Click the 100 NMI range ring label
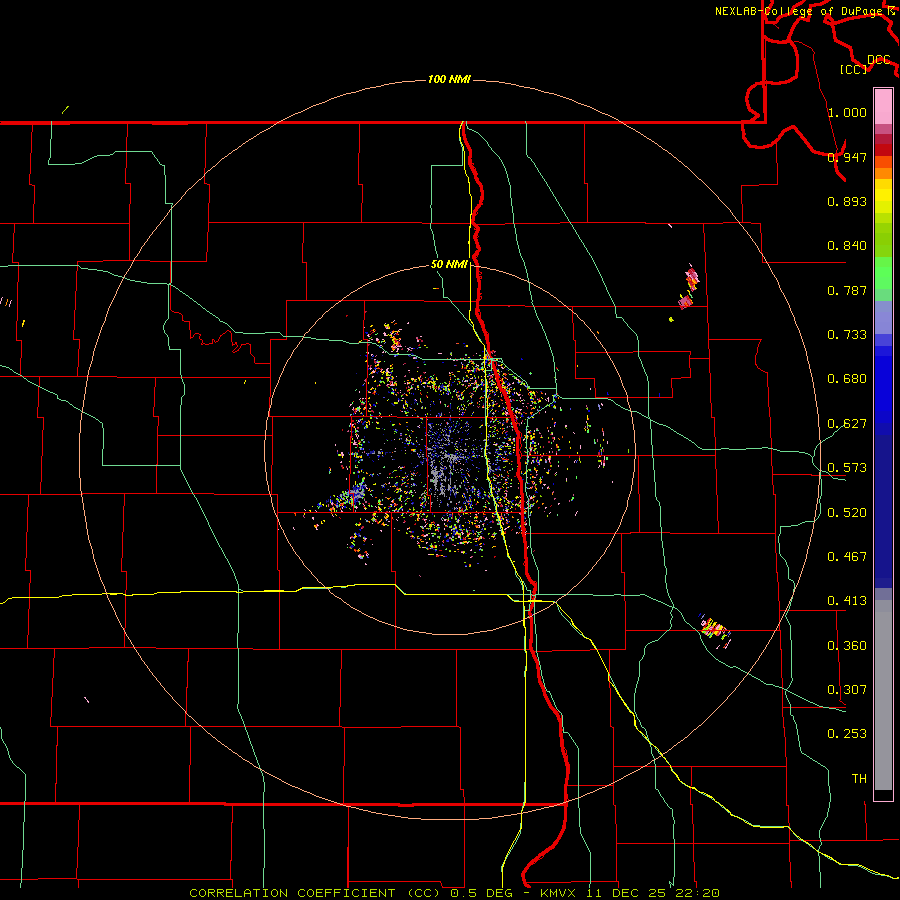This screenshot has height=900, width=900. coord(449,79)
